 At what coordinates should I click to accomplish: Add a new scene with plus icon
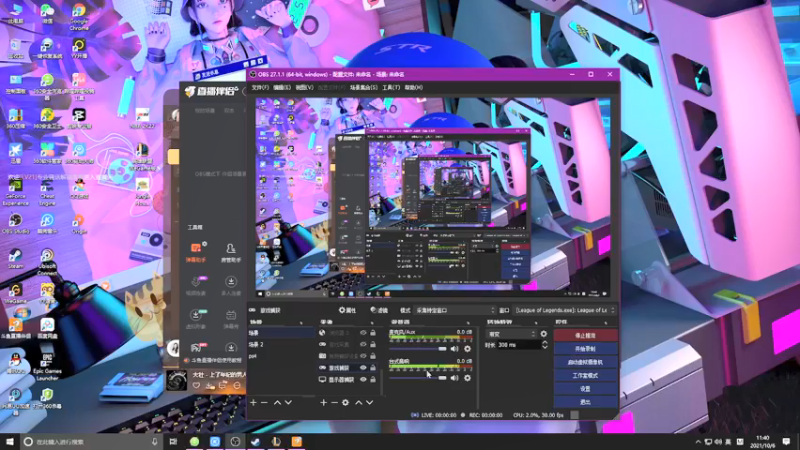click(253, 403)
